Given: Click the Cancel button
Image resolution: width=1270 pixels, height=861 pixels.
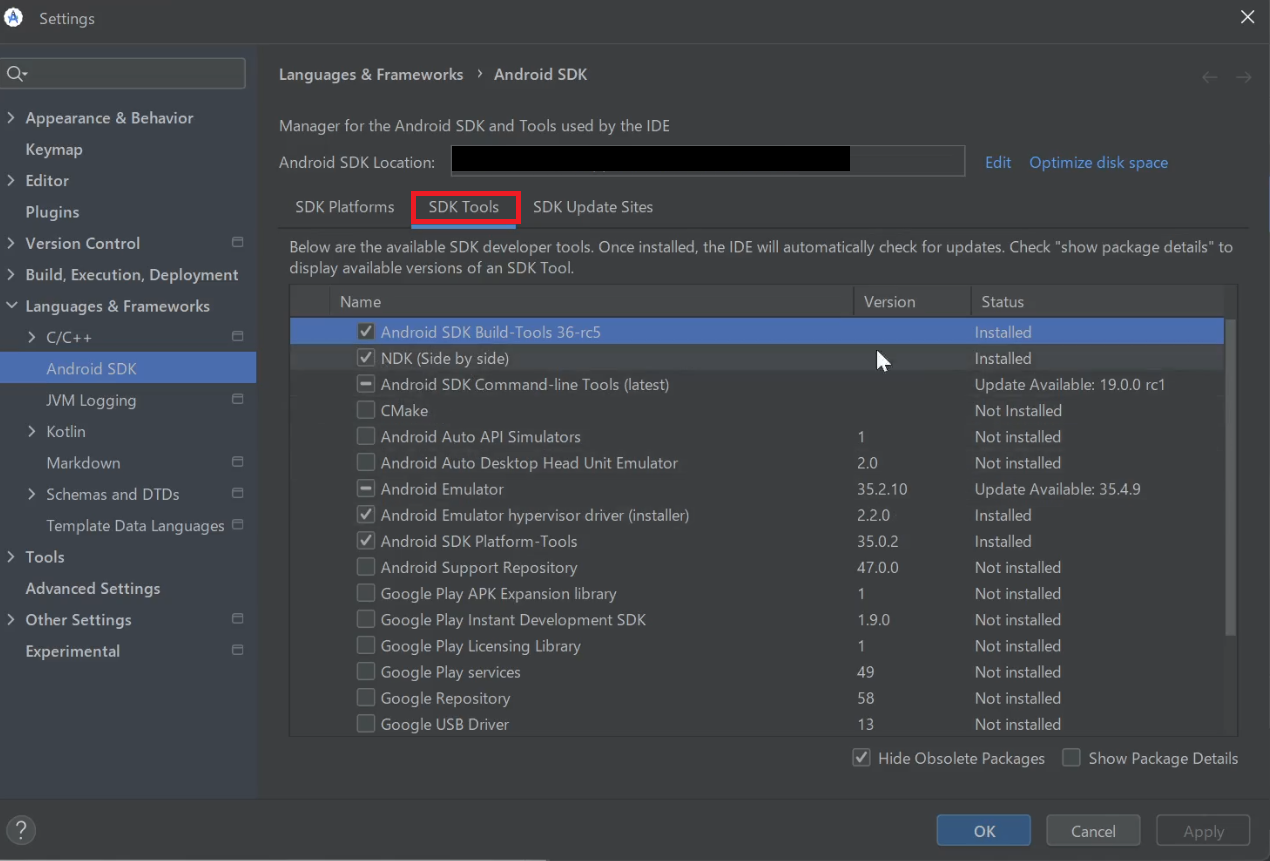Looking at the screenshot, I should pyautogui.click(x=1093, y=831).
